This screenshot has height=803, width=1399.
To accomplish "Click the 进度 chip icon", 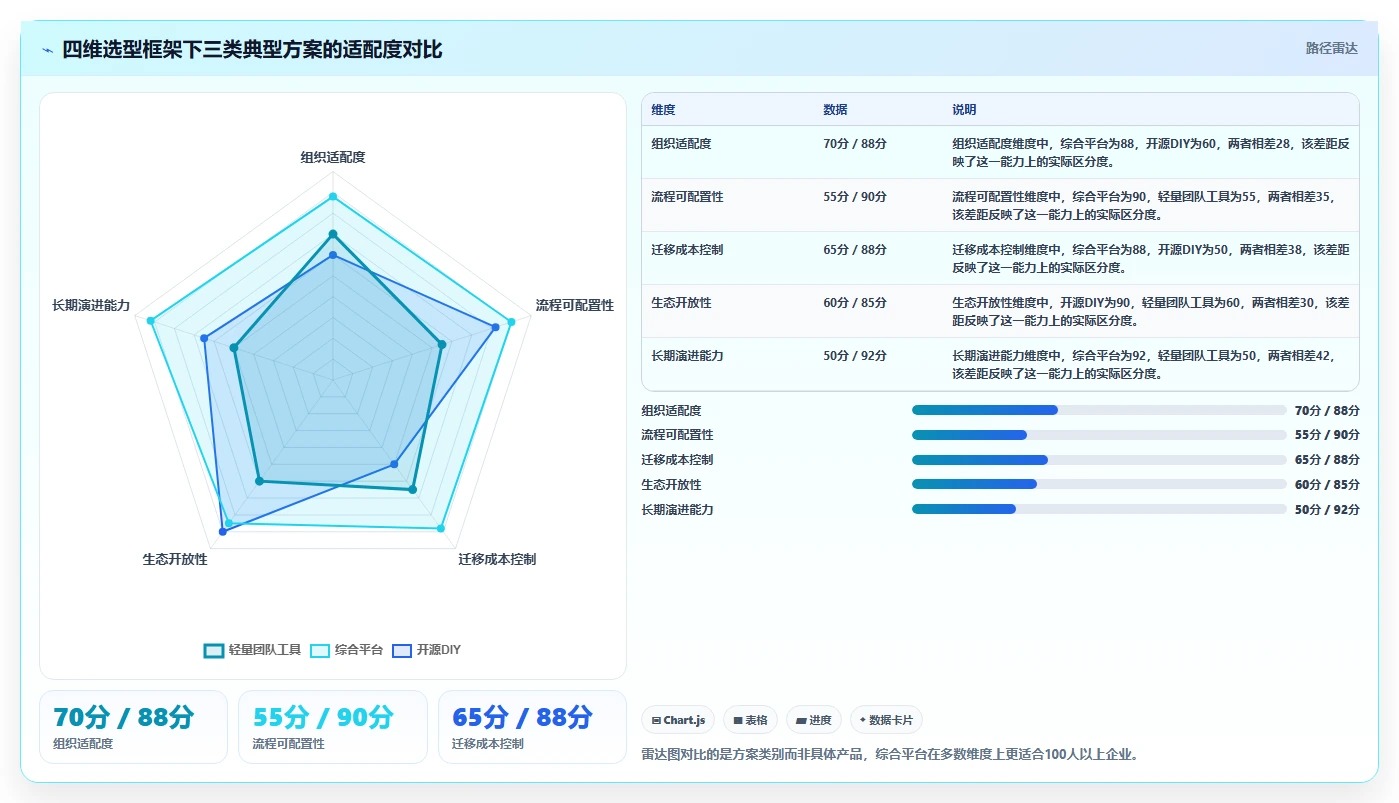I will (x=801, y=720).
